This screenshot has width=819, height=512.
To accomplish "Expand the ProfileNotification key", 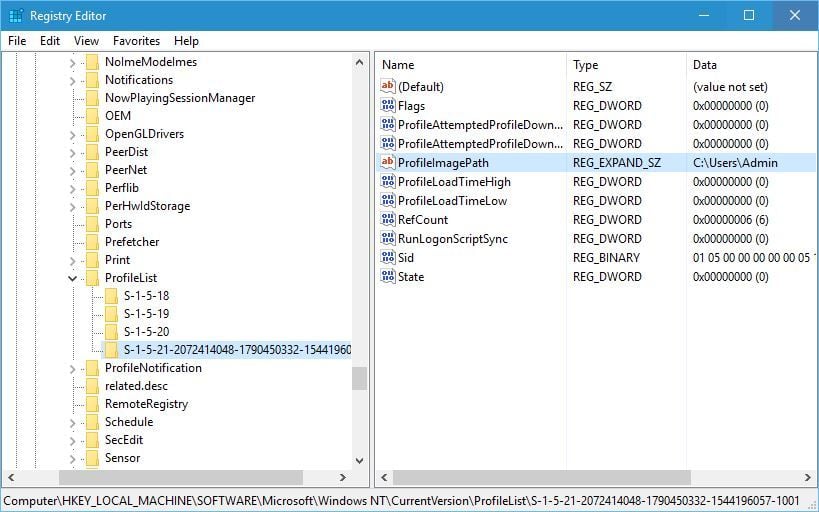I will pyautogui.click(x=73, y=369).
